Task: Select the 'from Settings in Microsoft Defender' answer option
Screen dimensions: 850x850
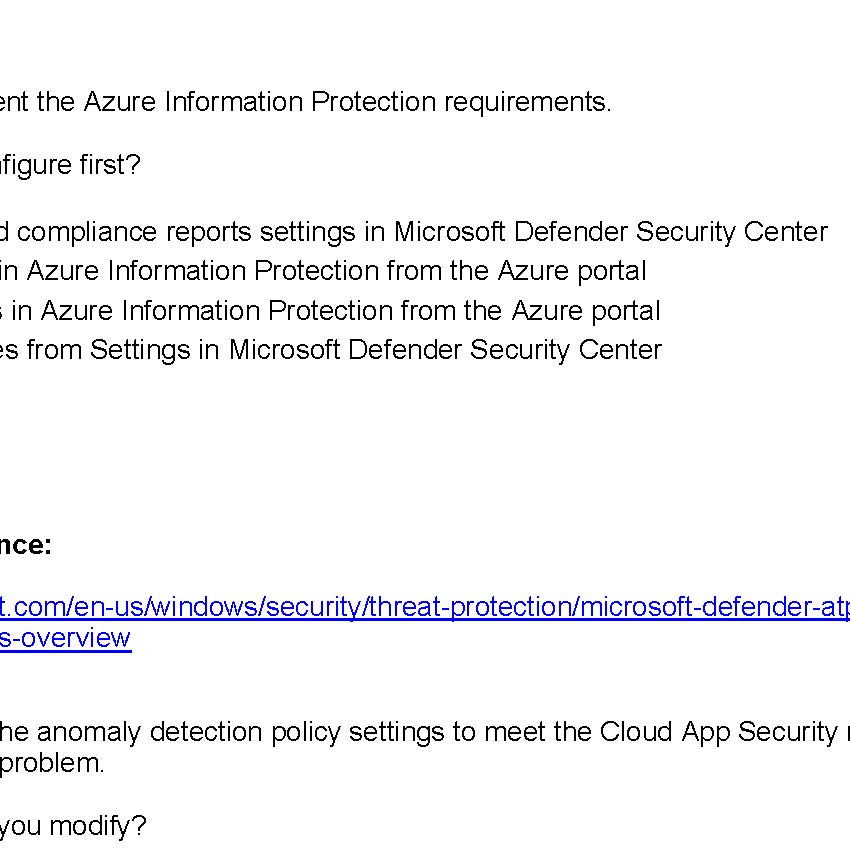Action: (x=330, y=350)
